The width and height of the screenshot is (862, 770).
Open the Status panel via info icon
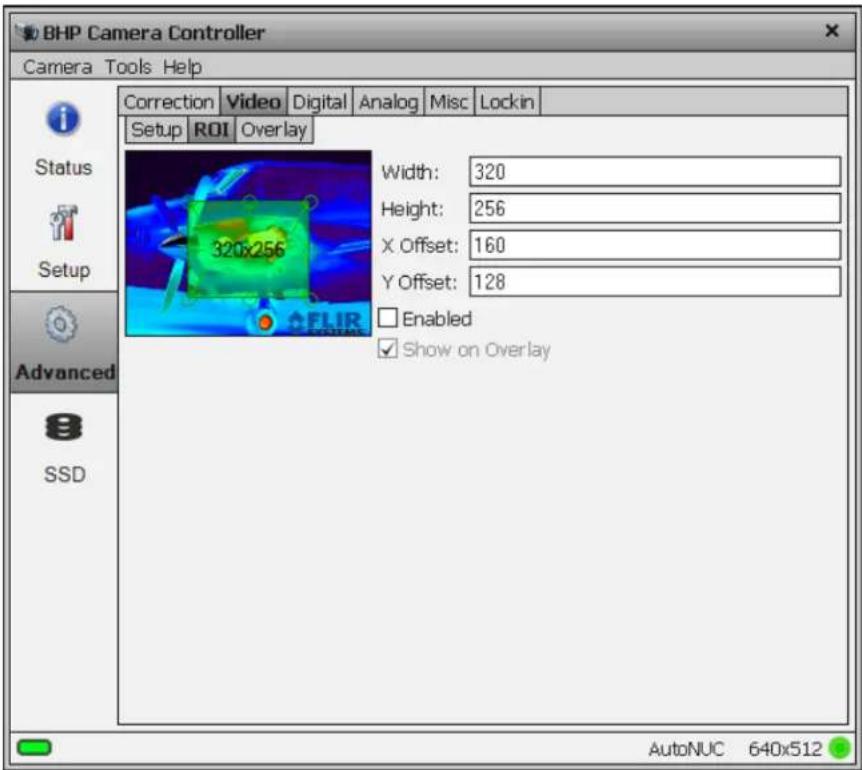click(x=63, y=118)
